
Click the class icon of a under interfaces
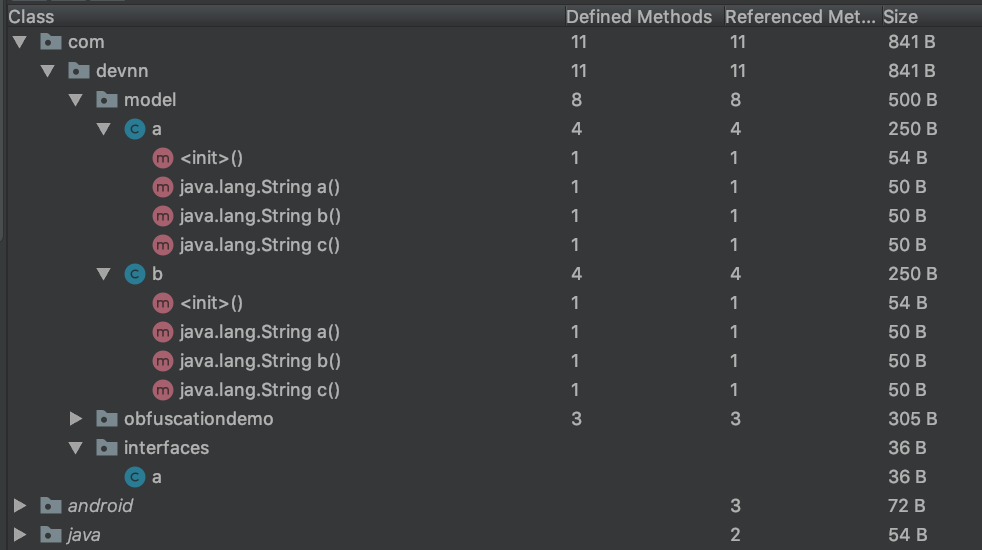[x=134, y=477]
